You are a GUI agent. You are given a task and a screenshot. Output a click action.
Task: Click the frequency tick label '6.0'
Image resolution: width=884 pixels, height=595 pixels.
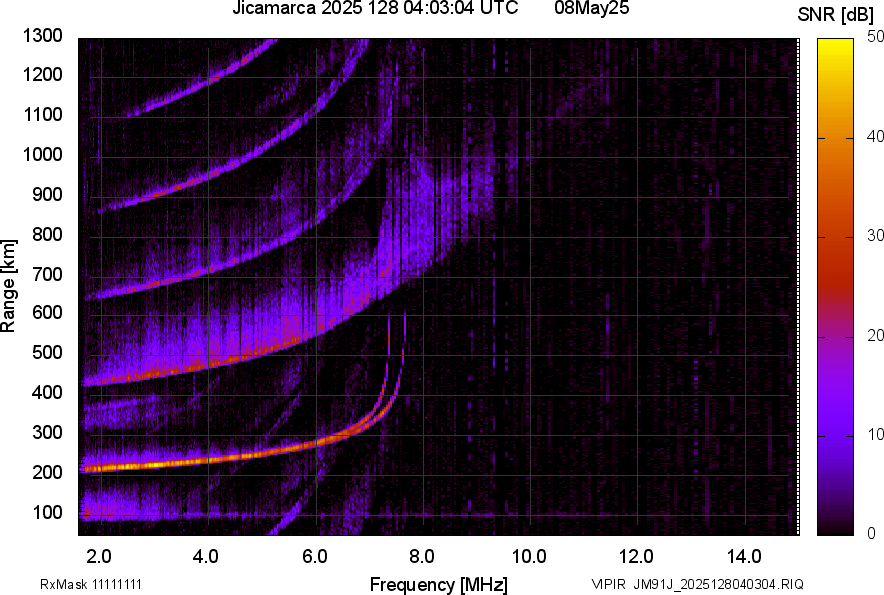coord(315,557)
